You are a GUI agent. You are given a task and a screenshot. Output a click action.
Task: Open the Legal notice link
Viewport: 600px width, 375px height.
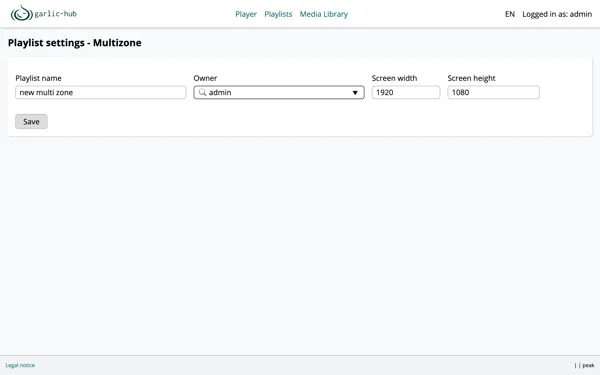coord(20,365)
